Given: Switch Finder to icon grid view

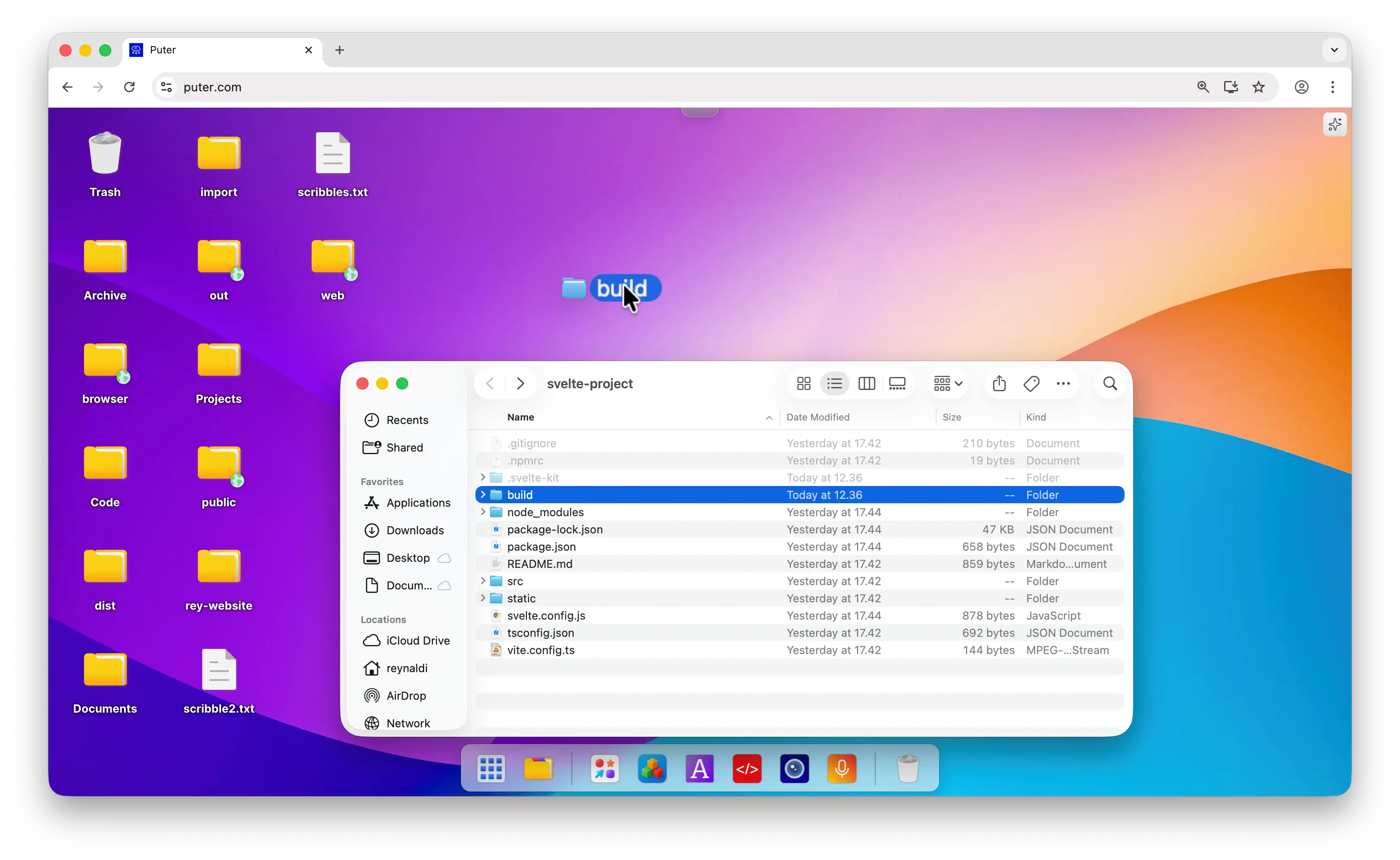Looking at the screenshot, I should pyautogui.click(x=803, y=383).
